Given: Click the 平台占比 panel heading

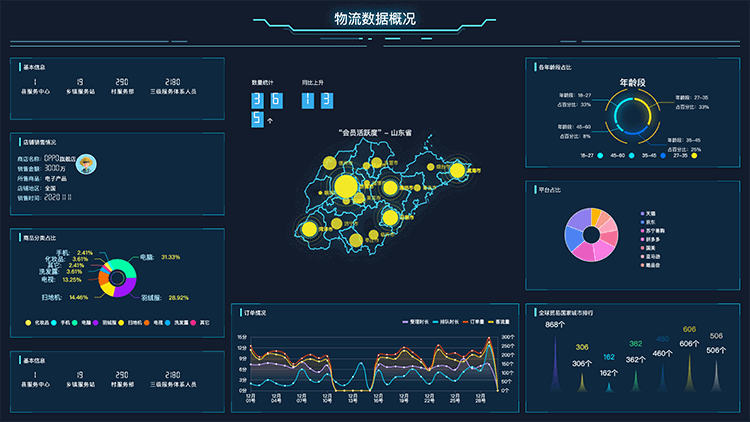Looking at the screenshot, I should 550,190.
